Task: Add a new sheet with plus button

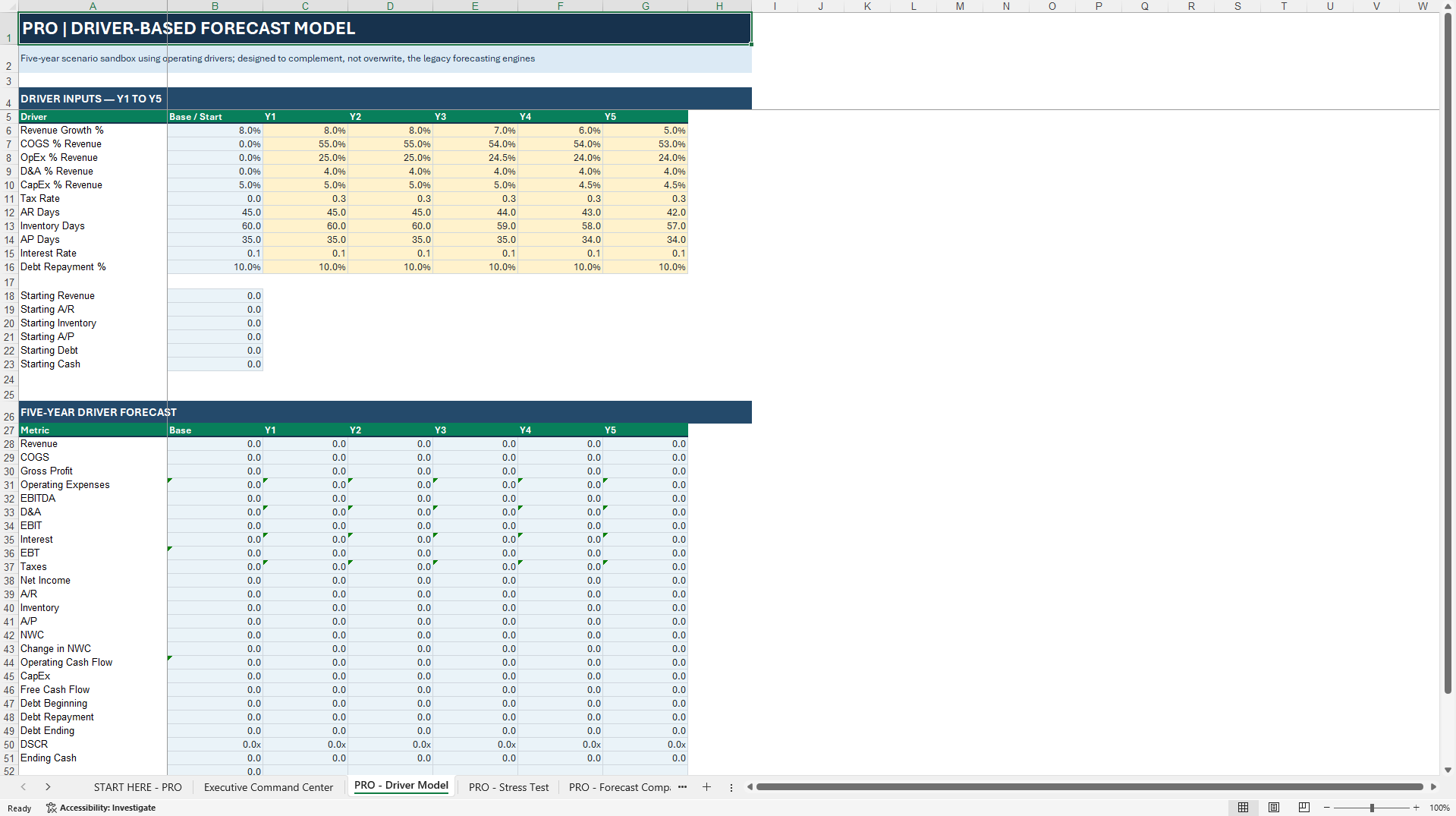Action: [706, 787]
